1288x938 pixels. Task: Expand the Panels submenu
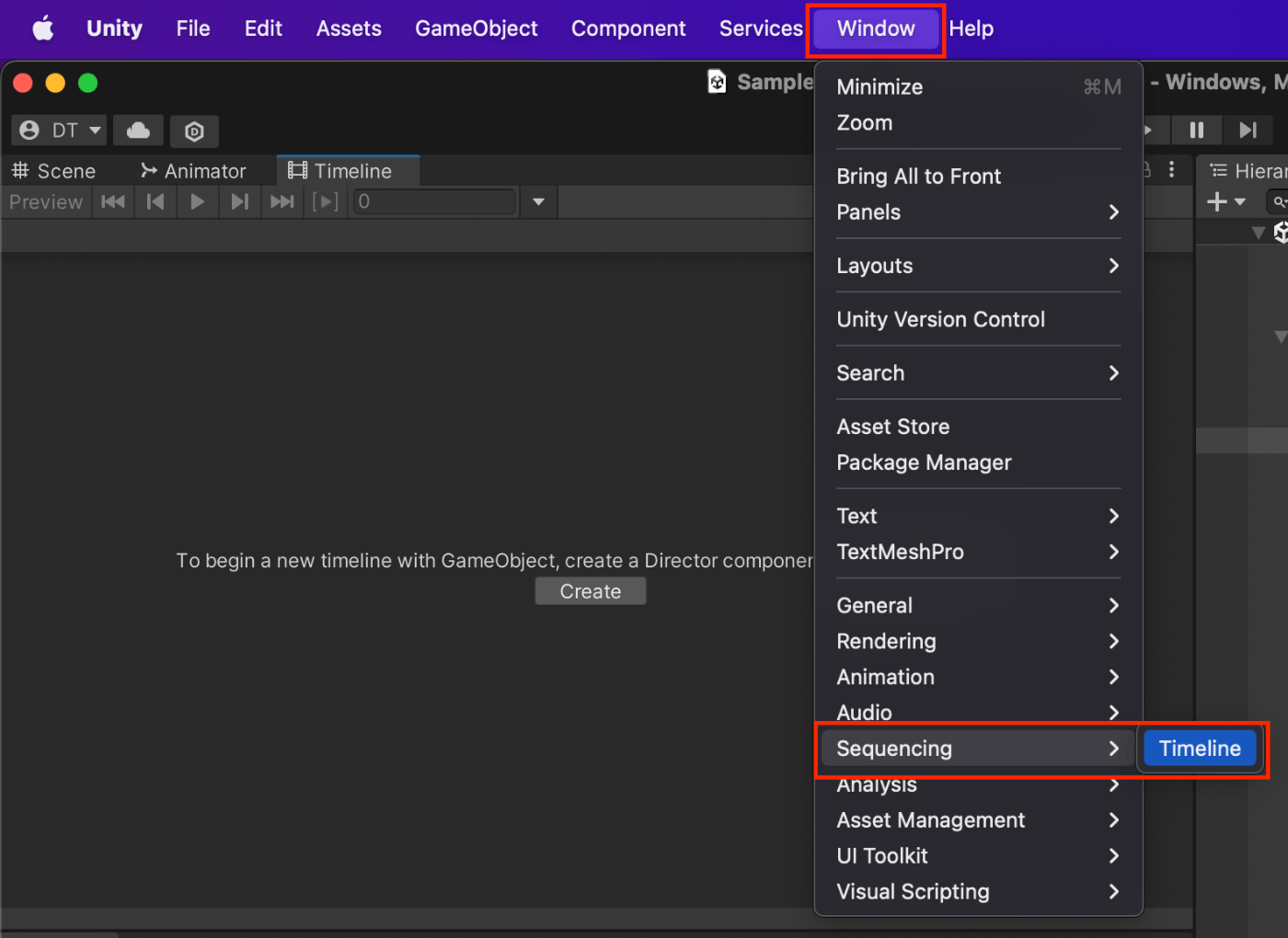pyautogui.click(x=979, y=212)
